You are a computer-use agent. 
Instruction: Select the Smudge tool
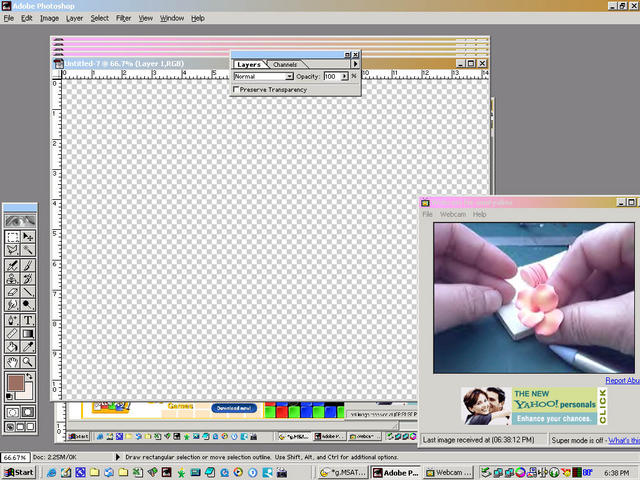[12, 305]
